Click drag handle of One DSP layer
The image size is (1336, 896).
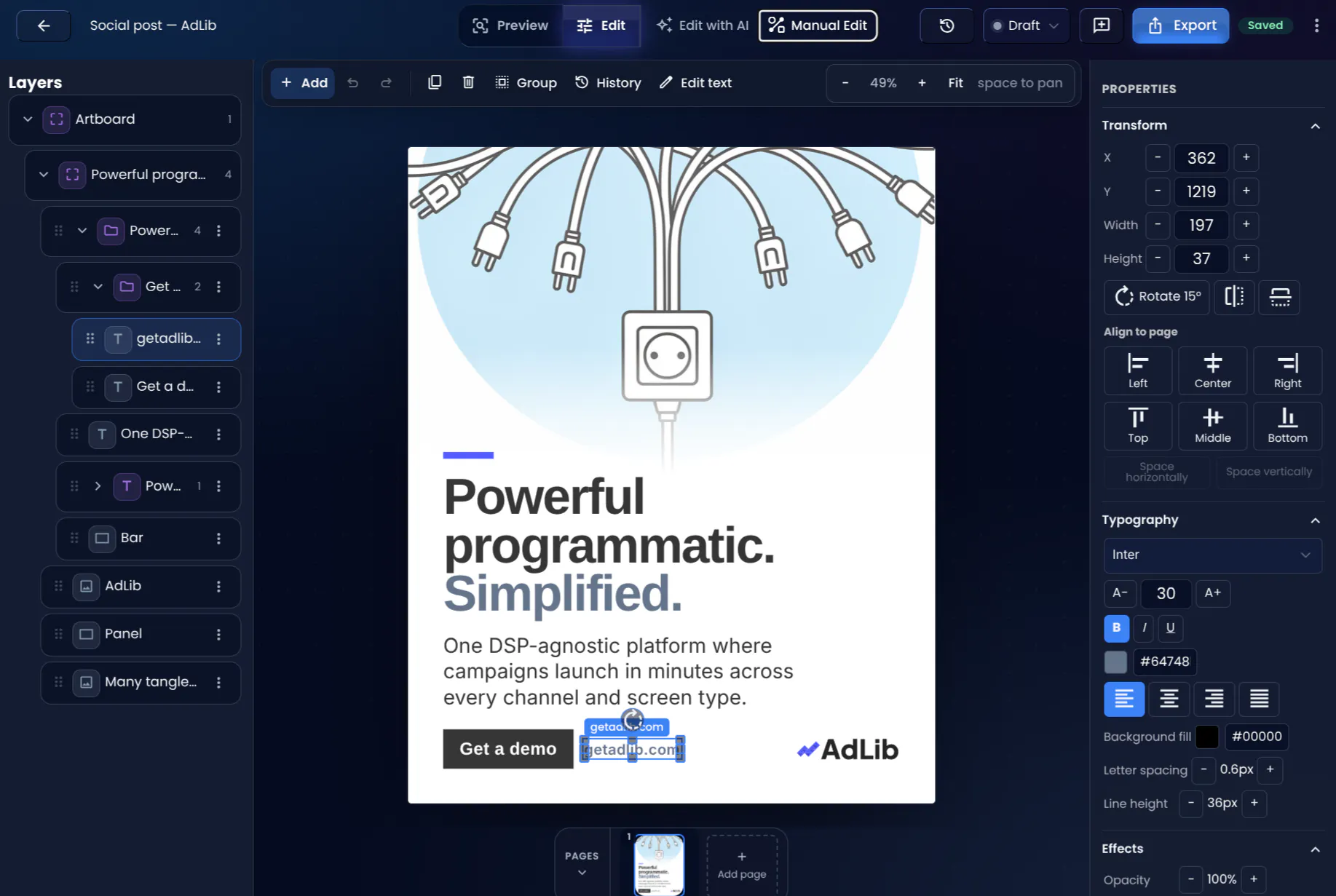(x=74, y=434)
